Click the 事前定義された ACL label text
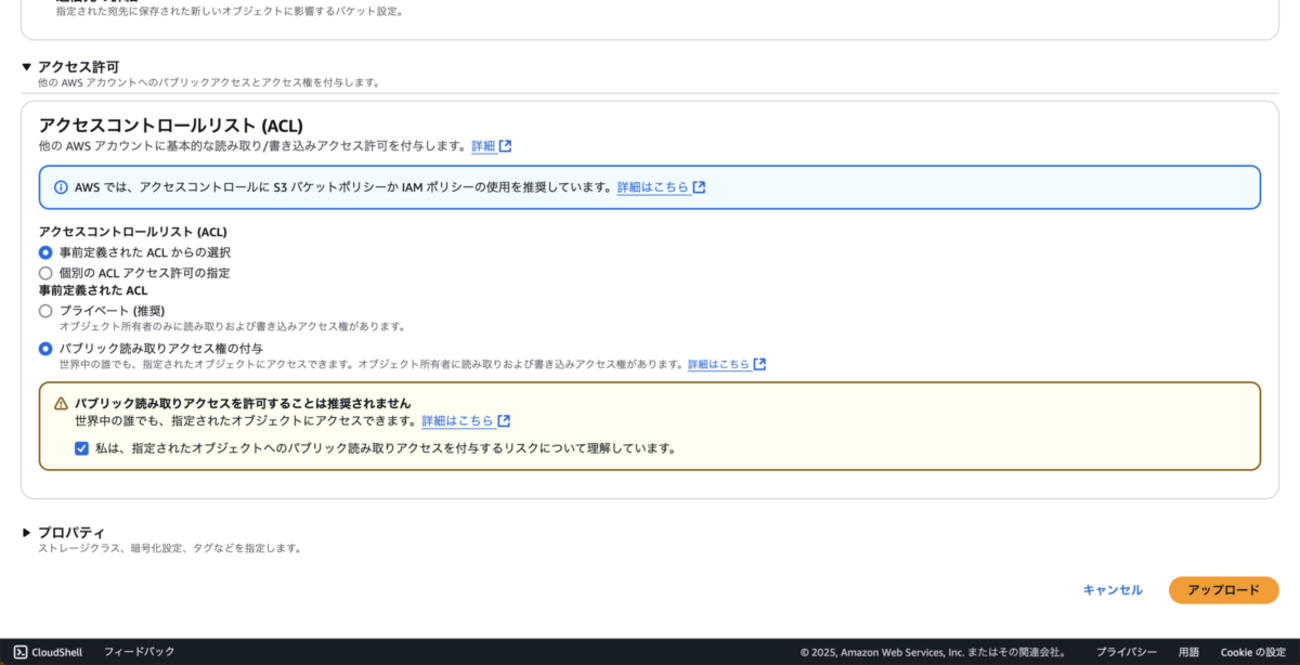Viewport: 1300px width, 665px height. pyautogui.click(x=93, y=290)
